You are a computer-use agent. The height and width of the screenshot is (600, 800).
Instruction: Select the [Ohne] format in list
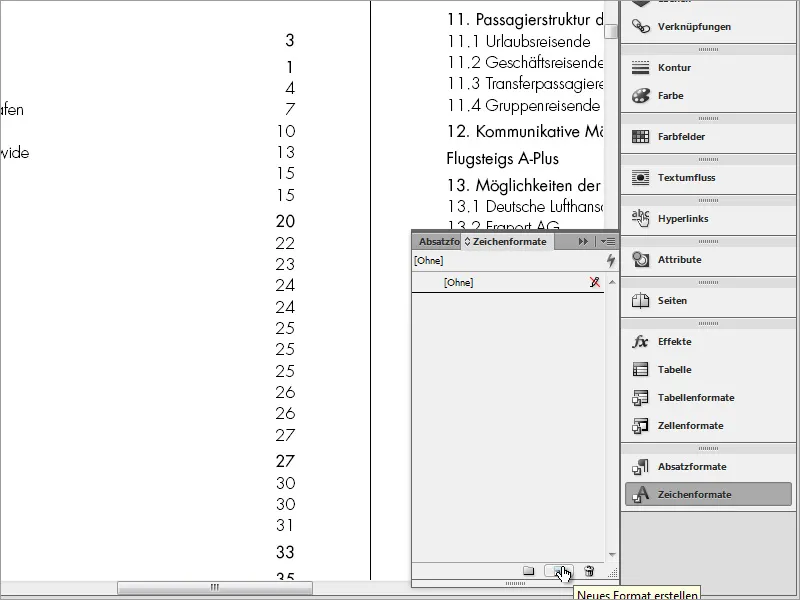(508, 282)
